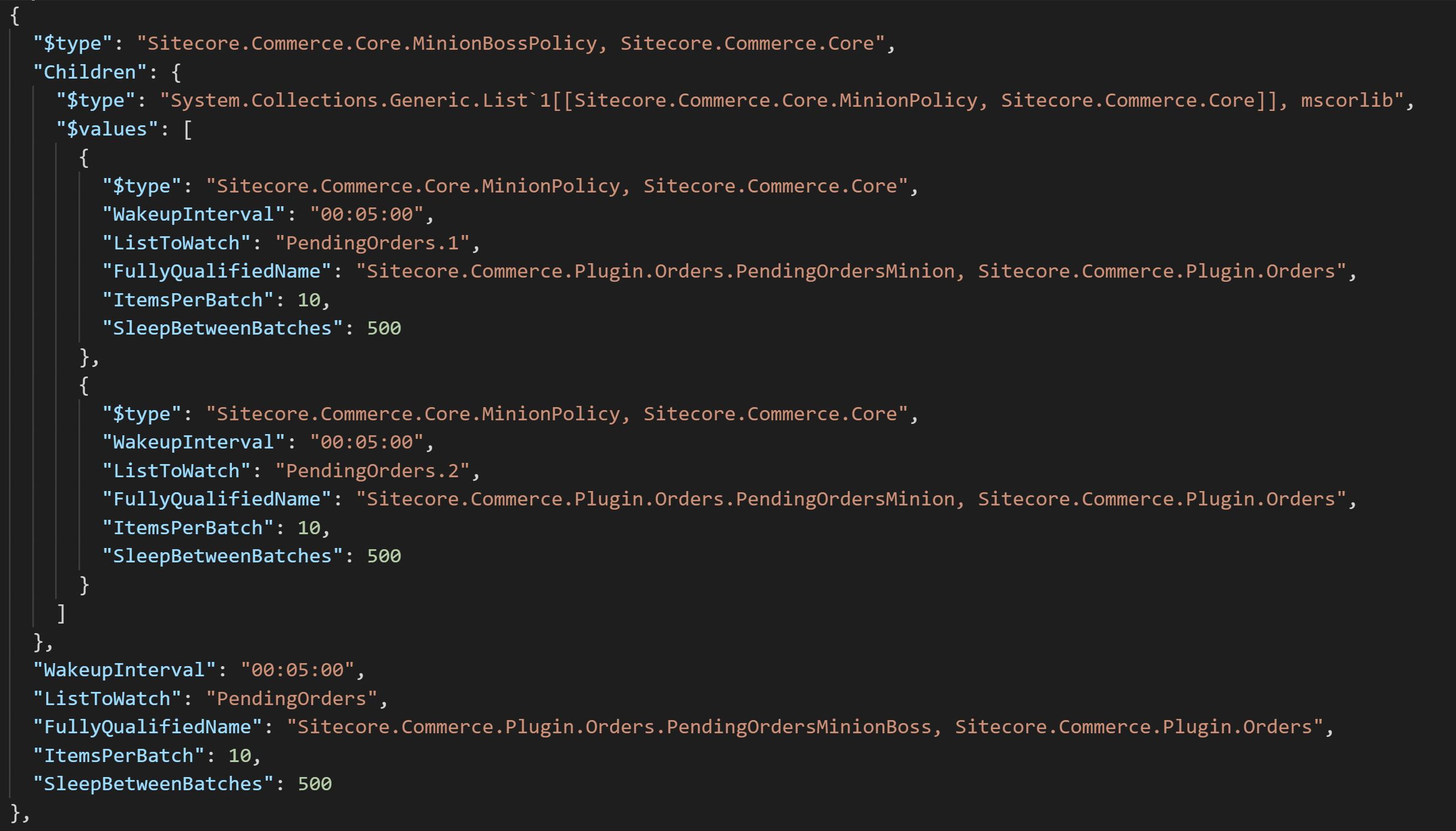
Task: Click bottom "SleepBetweenBatches" value 500
Action: 315,784
